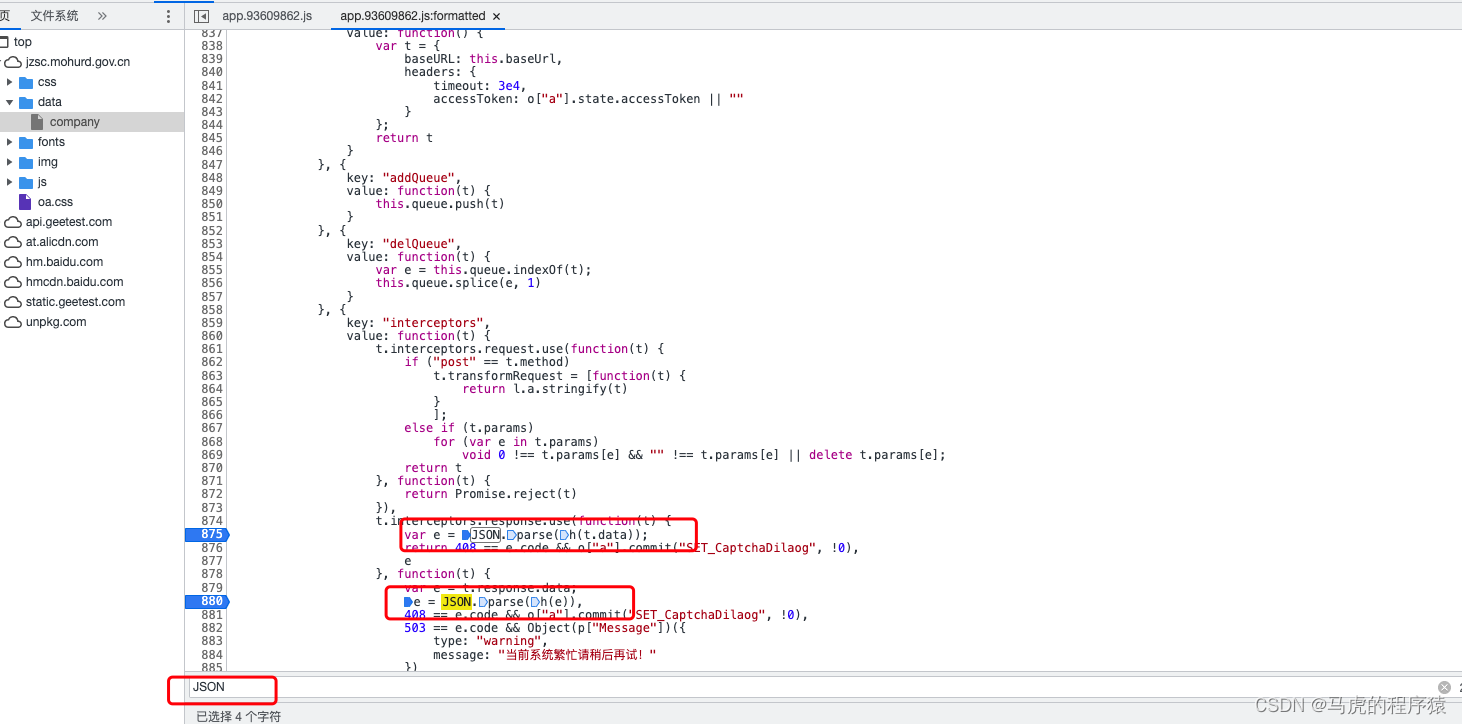1462x724 pixels.
Task: Click the text this.queue.splice(e, 1)
Action: (460, 283)
